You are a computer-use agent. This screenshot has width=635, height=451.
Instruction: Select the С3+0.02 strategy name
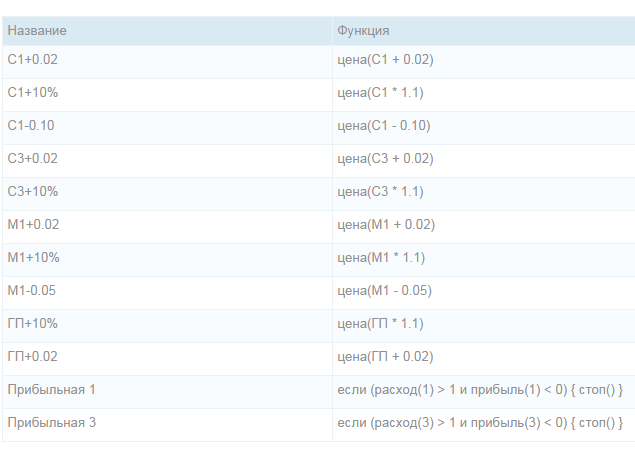pos(32,158)
